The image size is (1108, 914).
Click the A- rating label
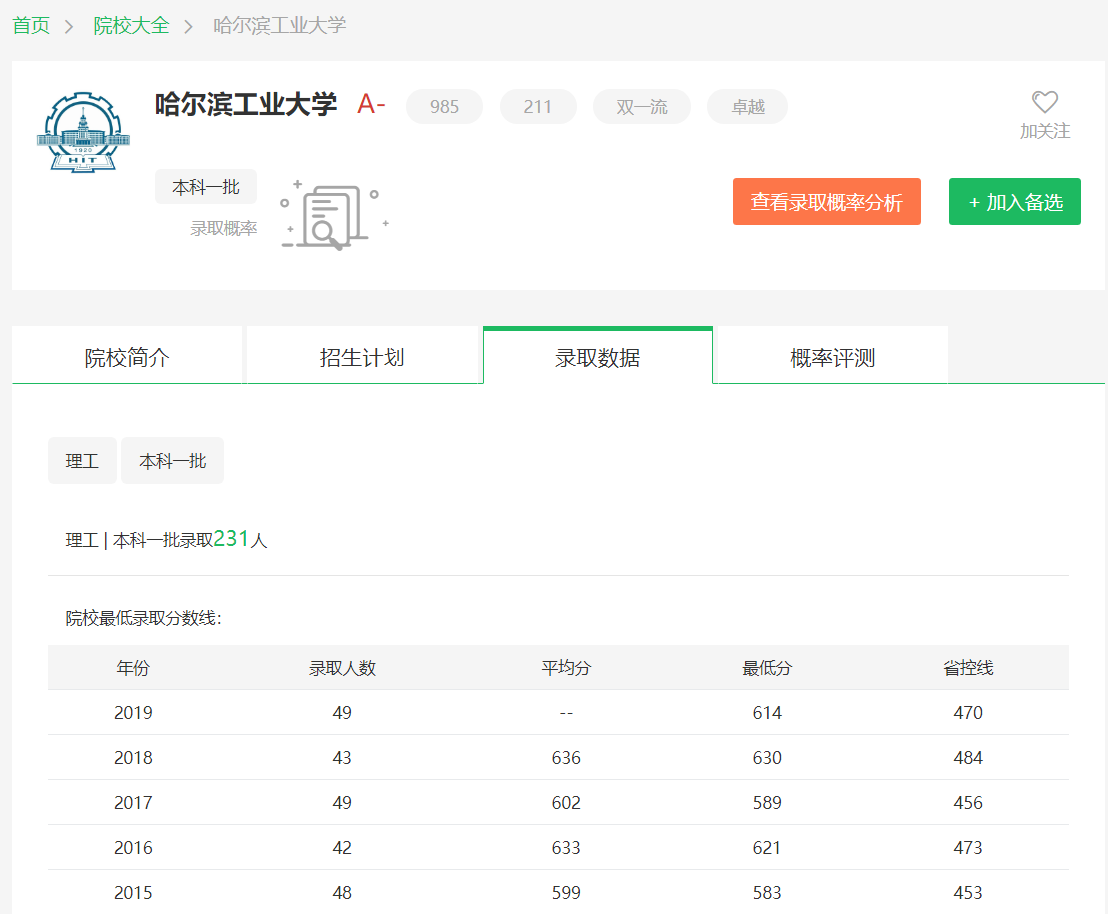click(x=371, y=105)
